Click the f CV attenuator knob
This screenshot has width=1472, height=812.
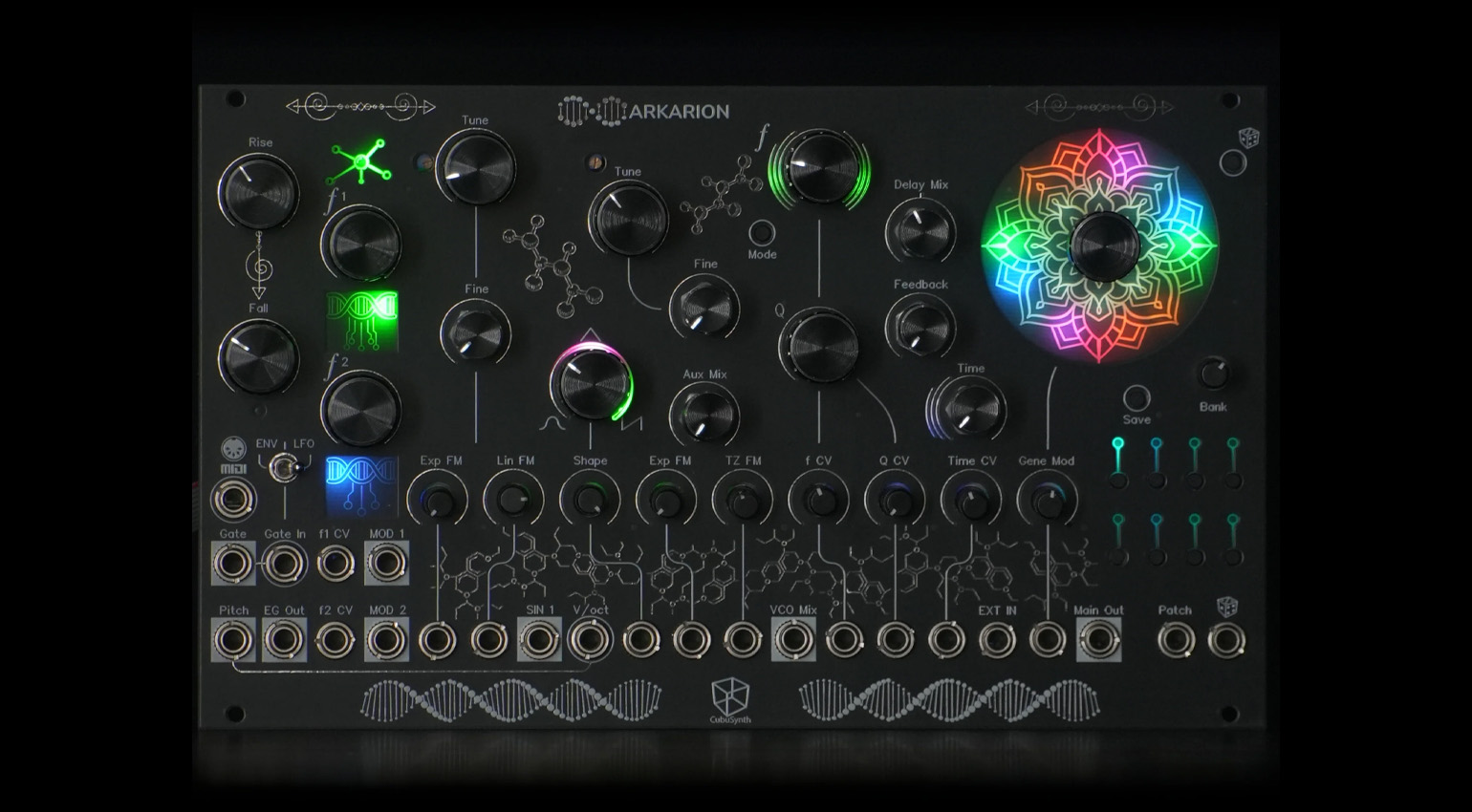tap(819, 501)
